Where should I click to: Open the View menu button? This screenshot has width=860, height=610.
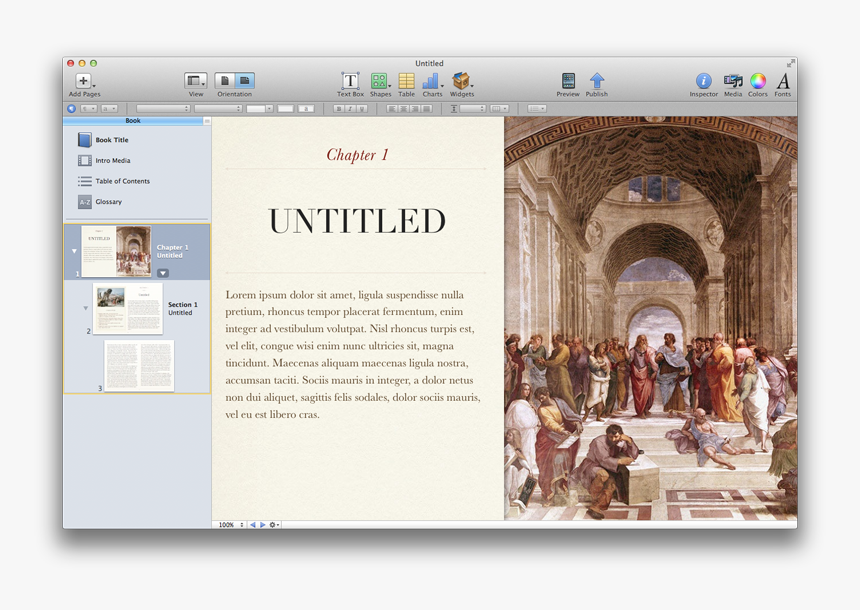195,81
